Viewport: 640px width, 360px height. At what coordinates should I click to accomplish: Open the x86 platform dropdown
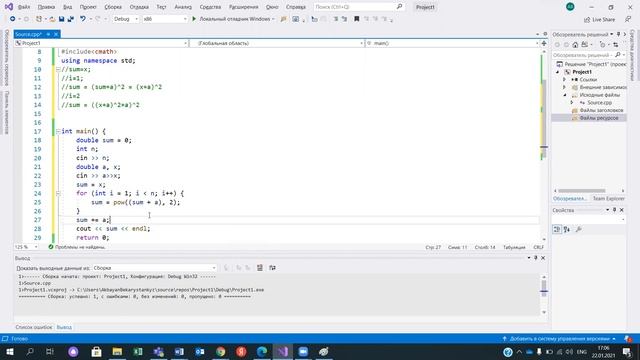click(x=165, y=19)
